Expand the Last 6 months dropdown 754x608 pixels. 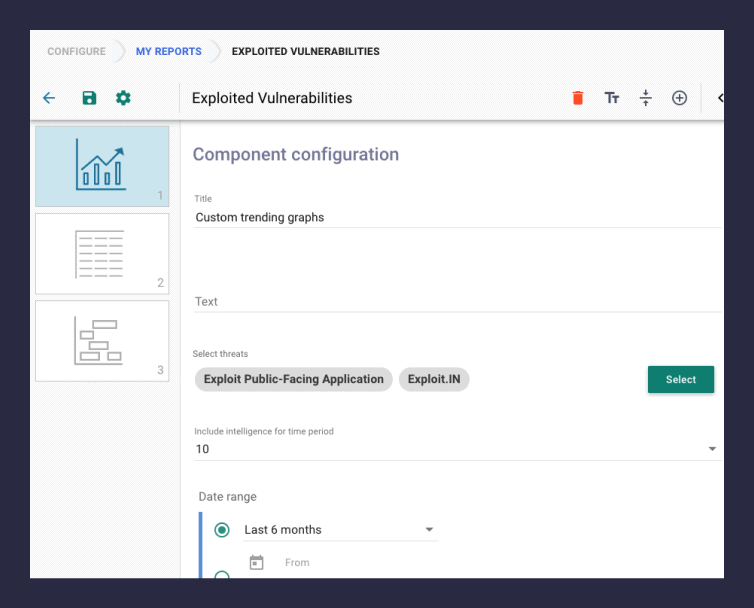pyautogui.click(x=429, y=530)
